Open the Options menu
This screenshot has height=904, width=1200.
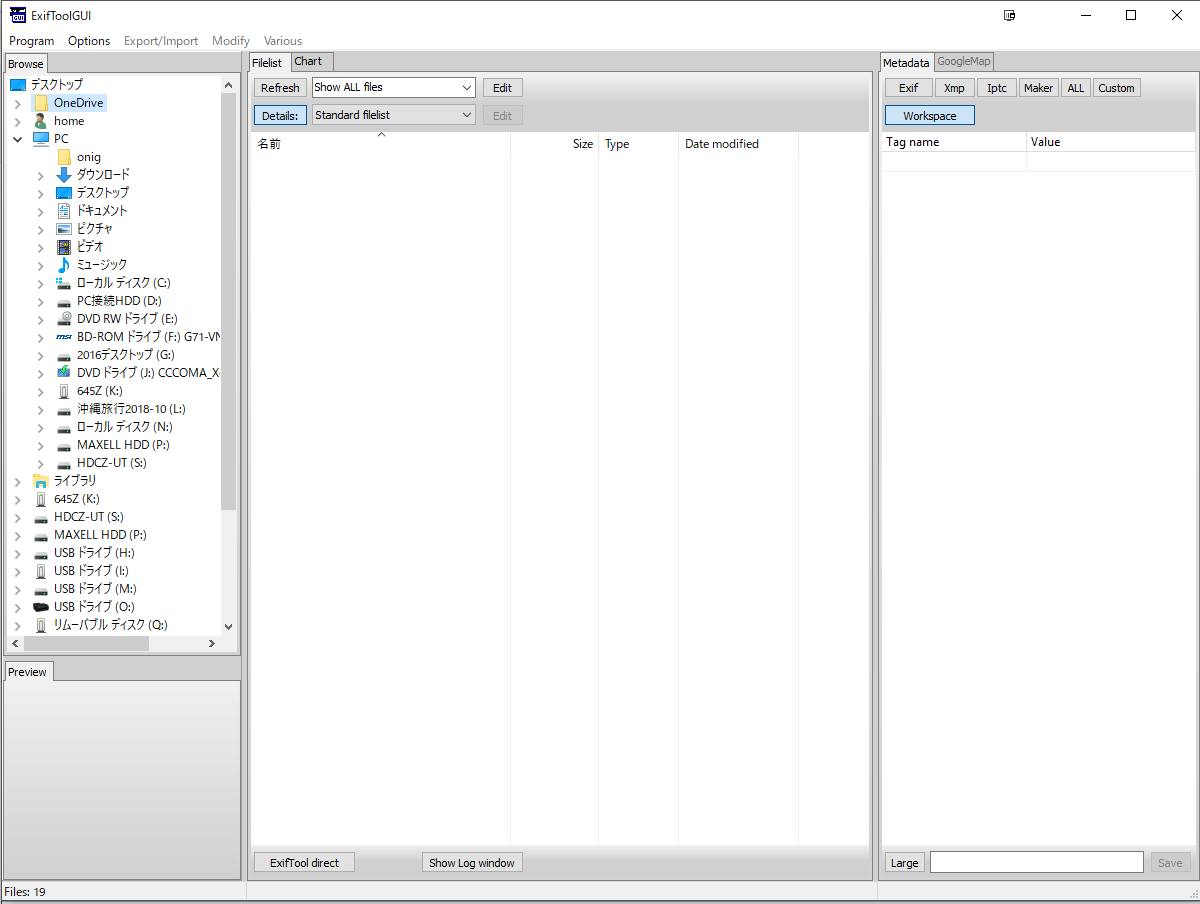pyautogui.click(x=89, y=41)
